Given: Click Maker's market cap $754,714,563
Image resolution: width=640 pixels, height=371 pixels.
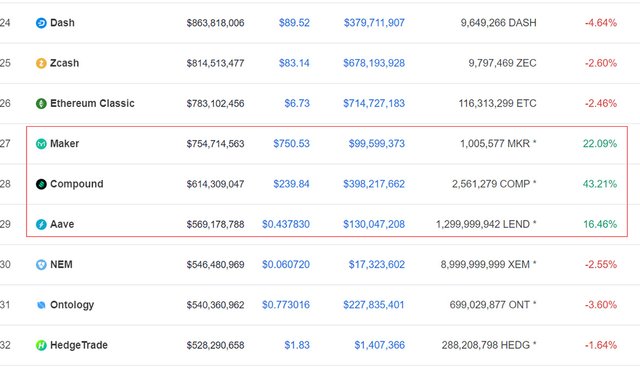Looking at the screenshot, I should tap(215, 144).
